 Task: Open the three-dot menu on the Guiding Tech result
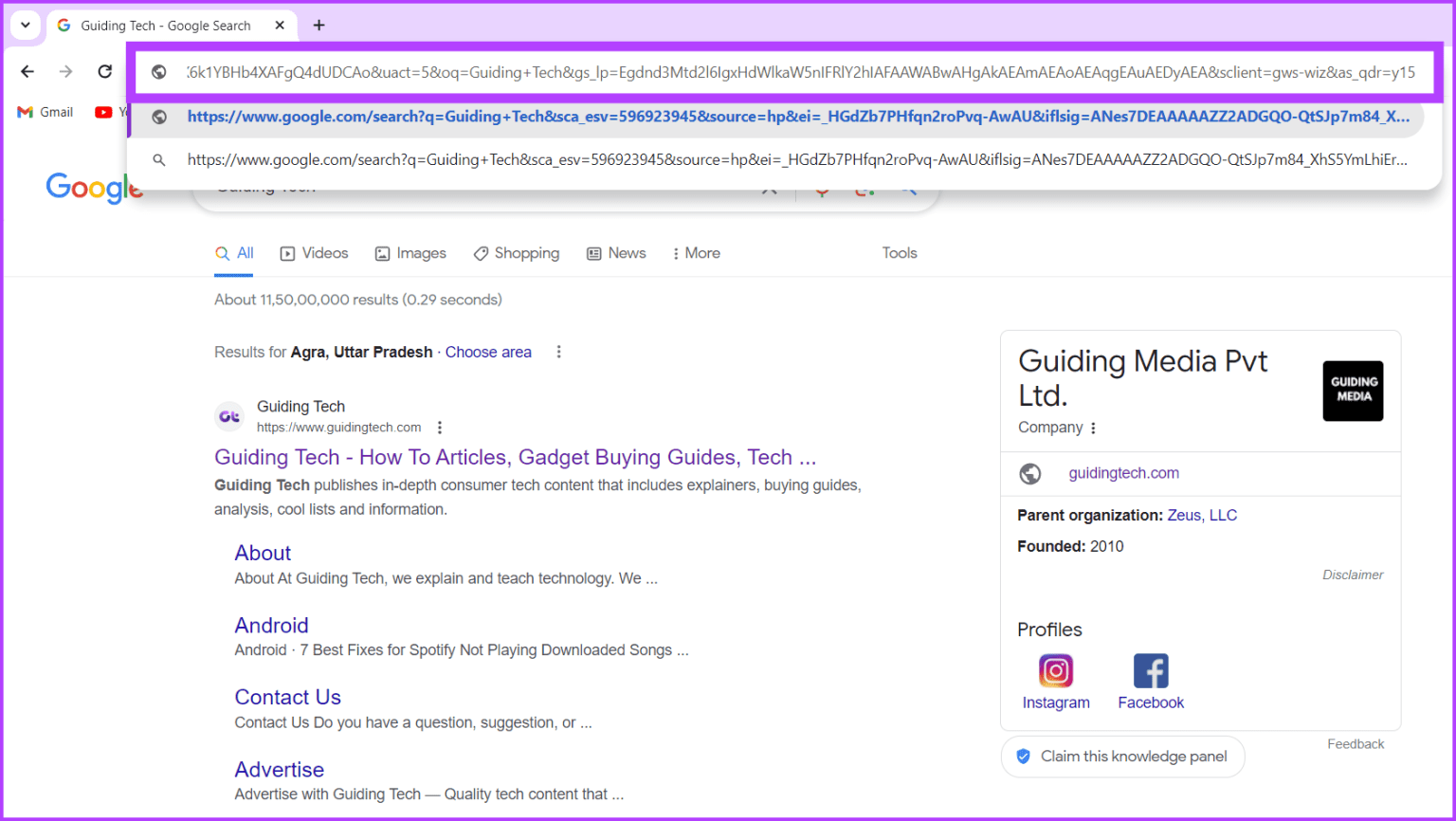click(x=439, y=428)
